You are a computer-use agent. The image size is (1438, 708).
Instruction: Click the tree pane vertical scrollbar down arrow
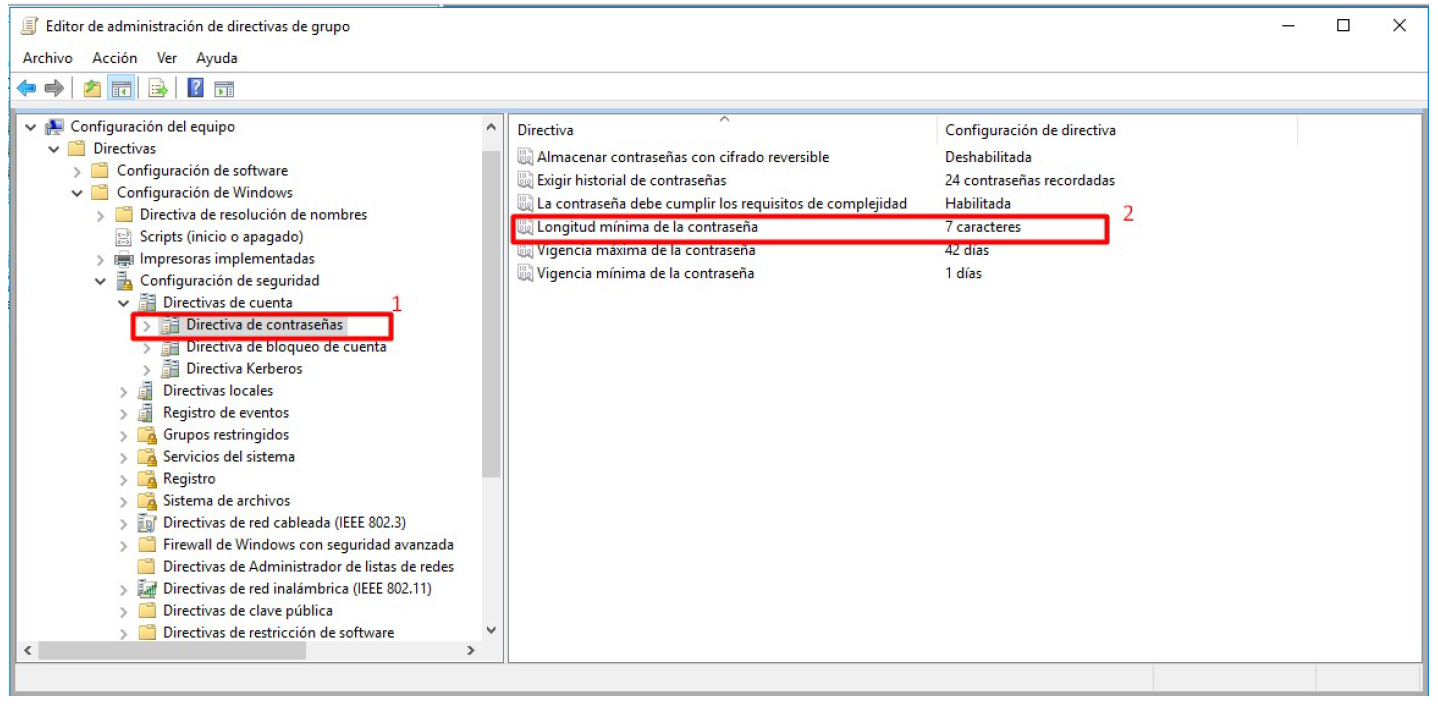(490, 629)
